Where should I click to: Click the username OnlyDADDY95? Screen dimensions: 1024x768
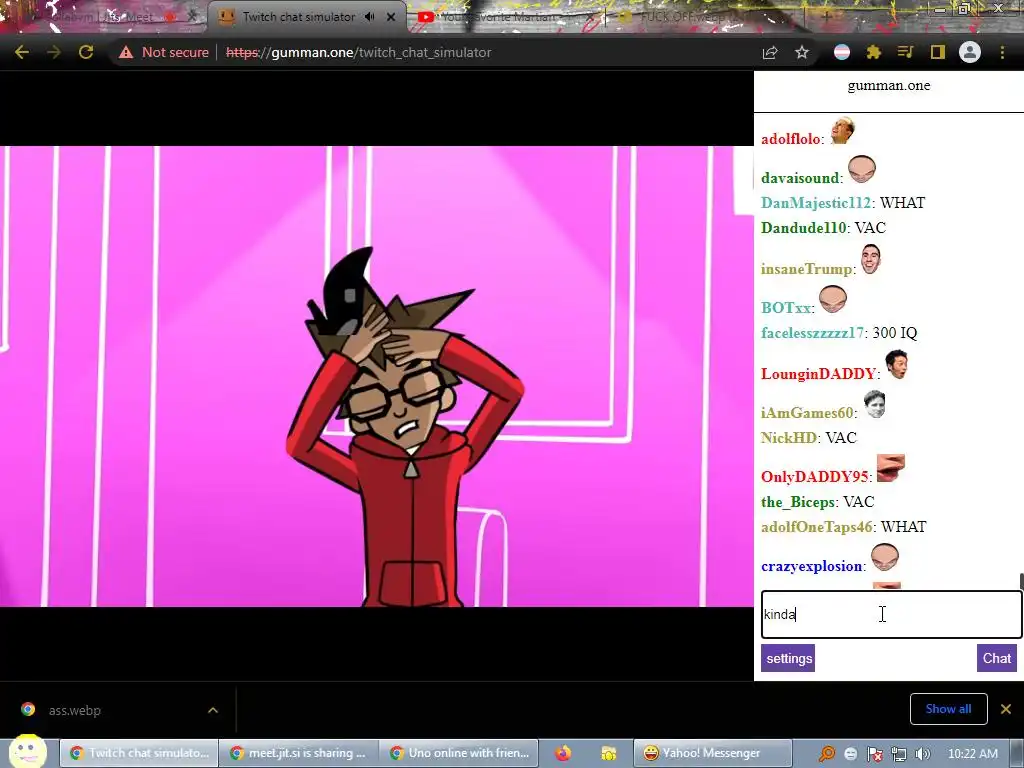tap(814, 477)
